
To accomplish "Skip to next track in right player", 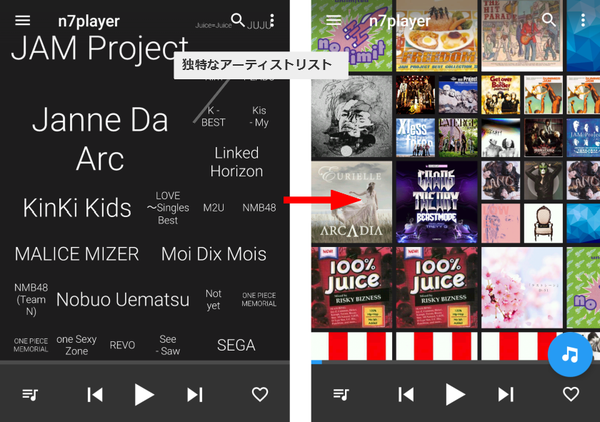I will [x=505, y=394].
